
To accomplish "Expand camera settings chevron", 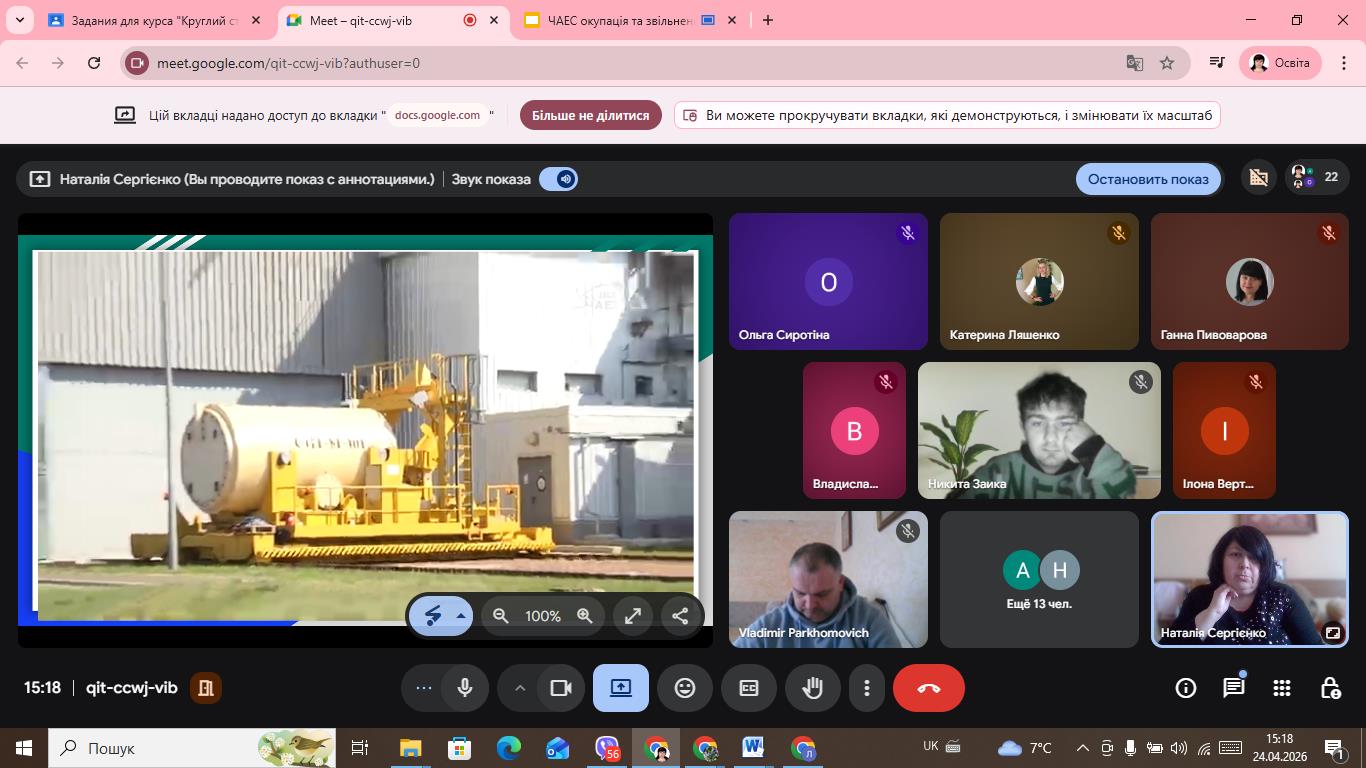I will point(520,688).
